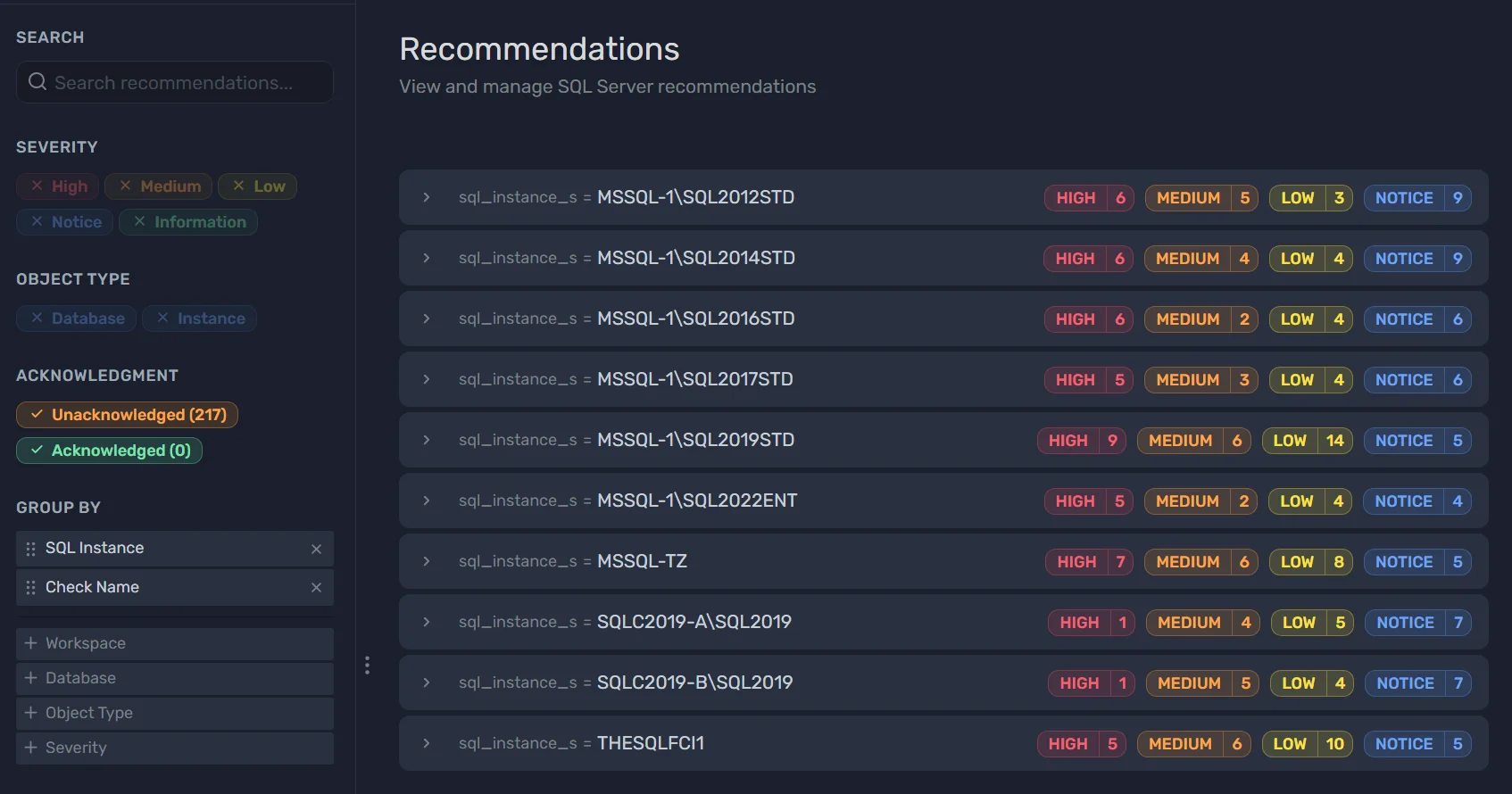The image size is (1512, 794).
Task: Toggle the Medium severity filter chip
Action: 159,186
